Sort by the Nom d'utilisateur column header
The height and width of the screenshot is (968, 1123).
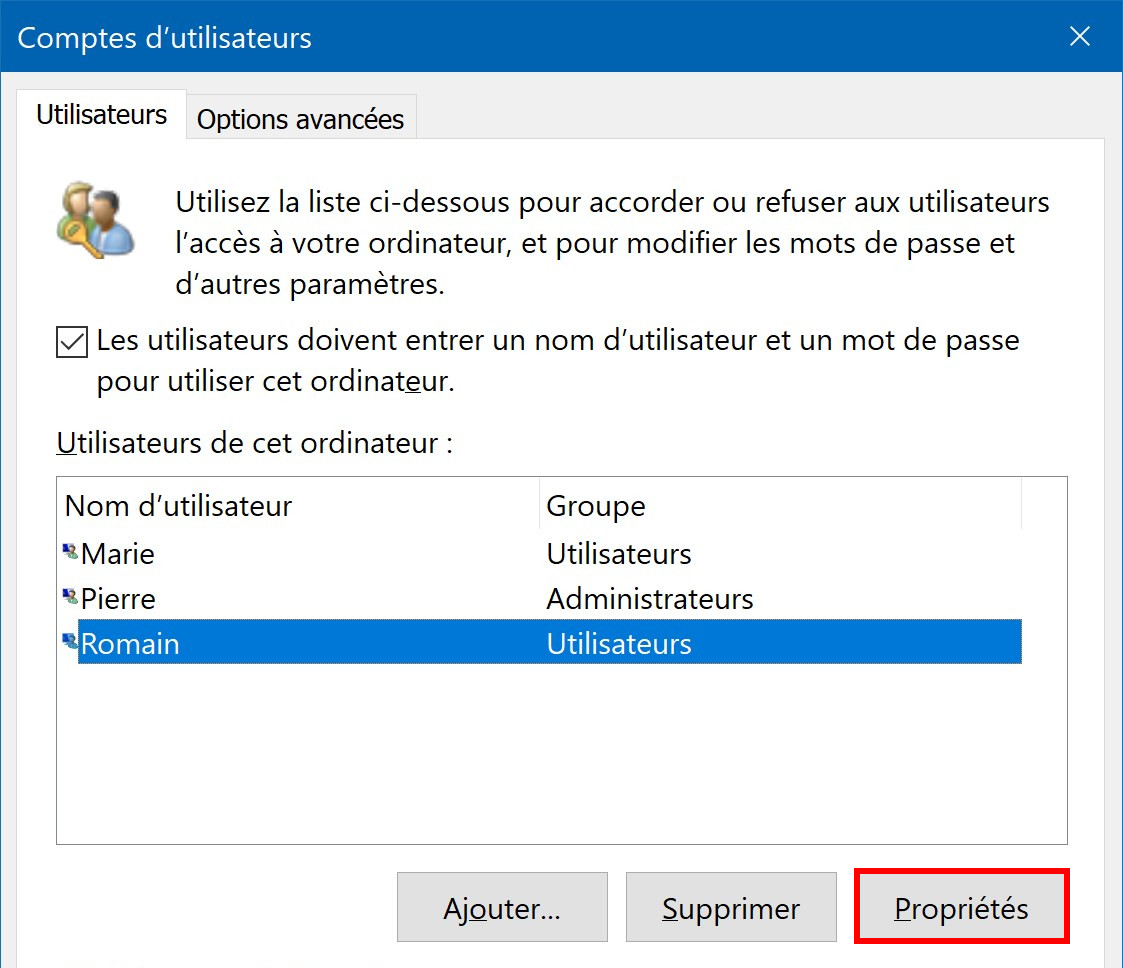298,505
